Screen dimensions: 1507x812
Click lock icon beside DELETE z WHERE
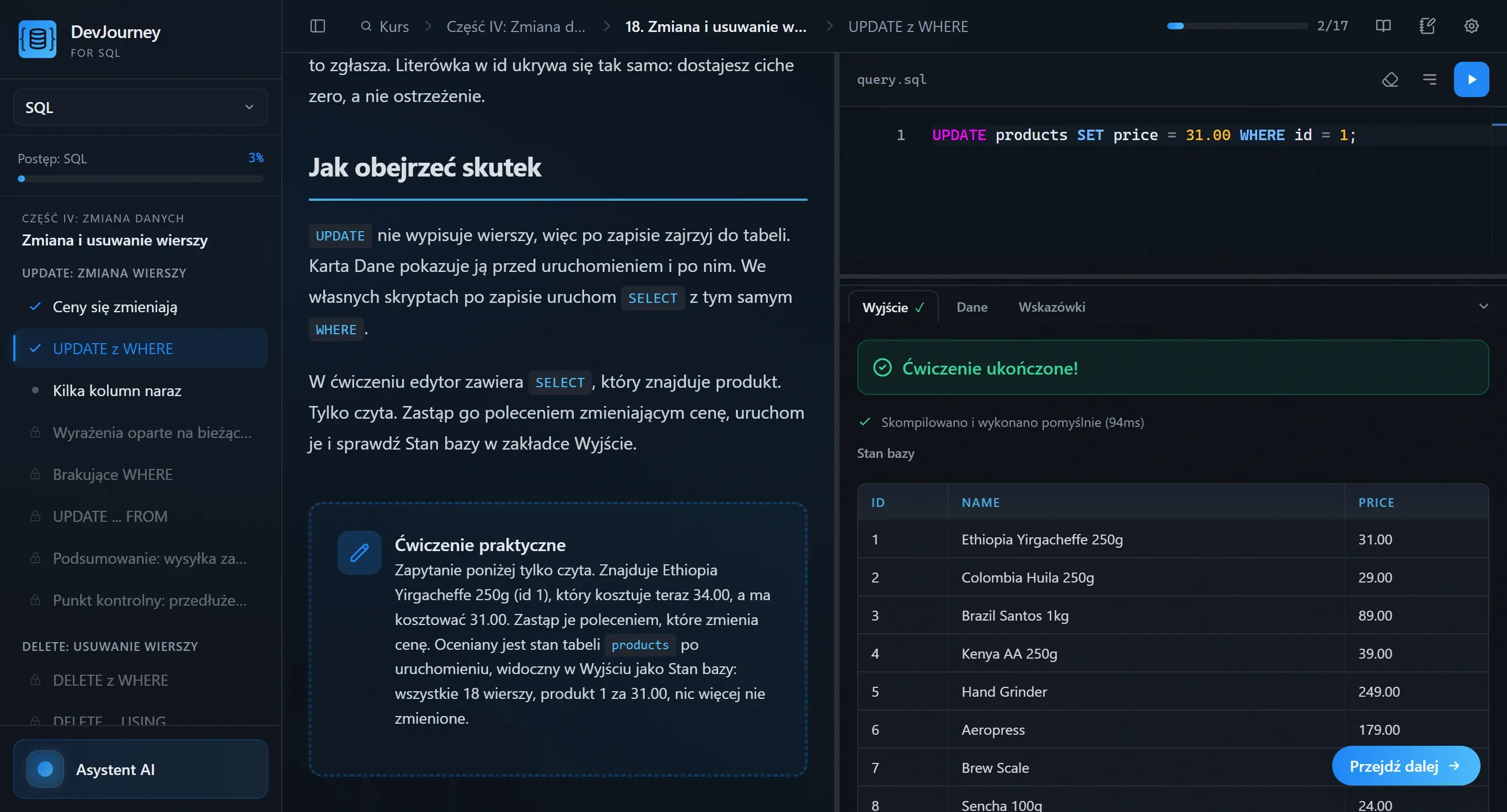[35, 680]
